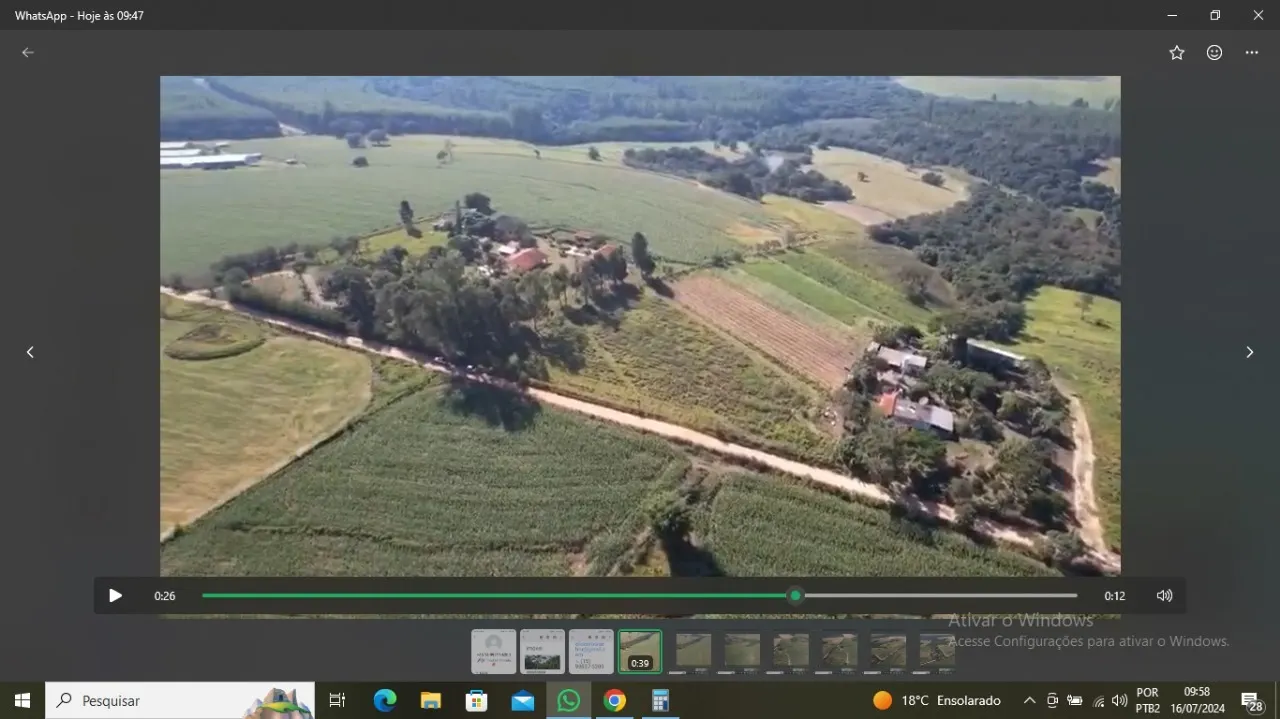Select the highlighted 0:39 video thumbnail
The width and height of the screenshot is (1280, 719).
pyautogui.click(x=640, y=651)
